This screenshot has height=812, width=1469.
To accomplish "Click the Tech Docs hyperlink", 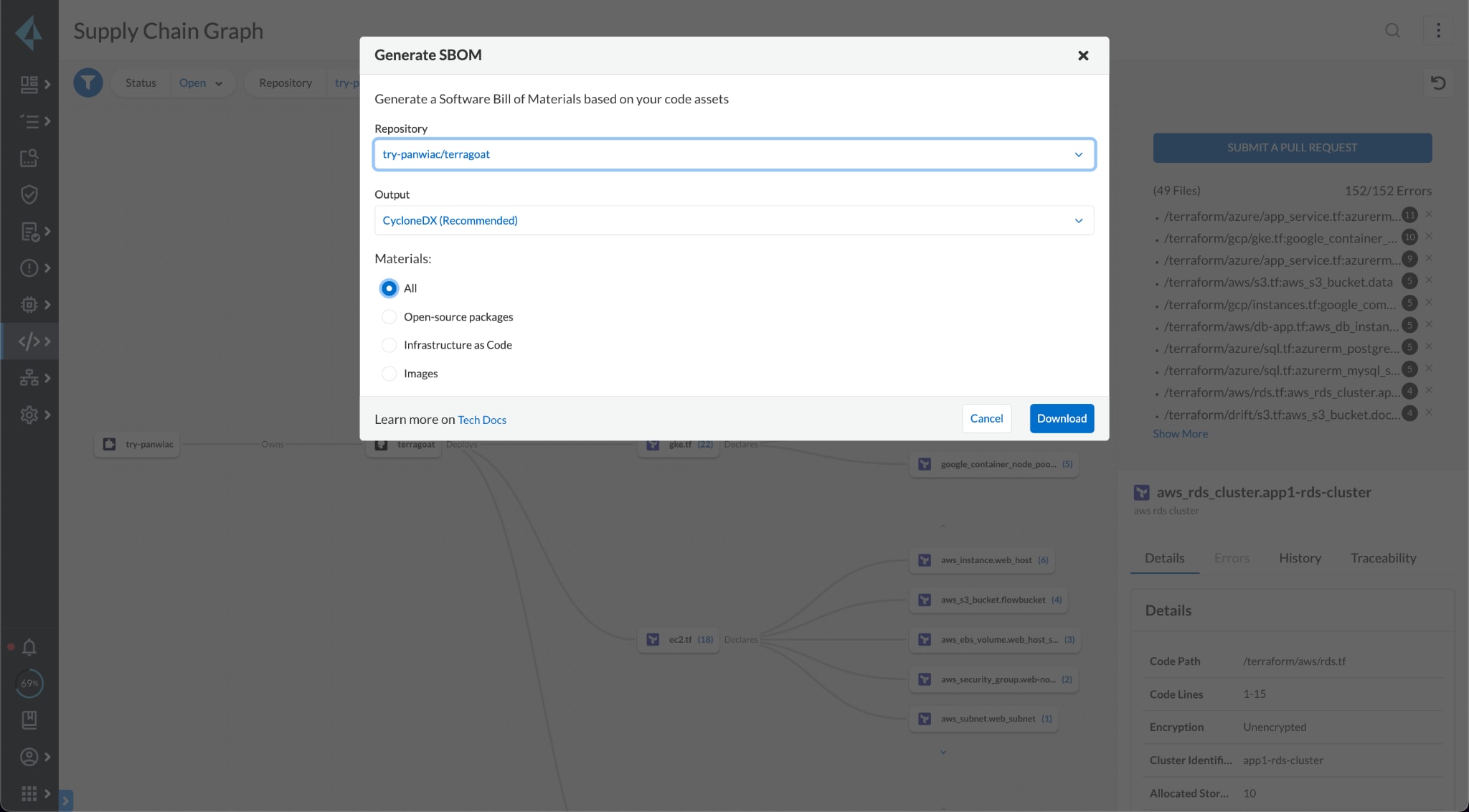I will [481, 419].
